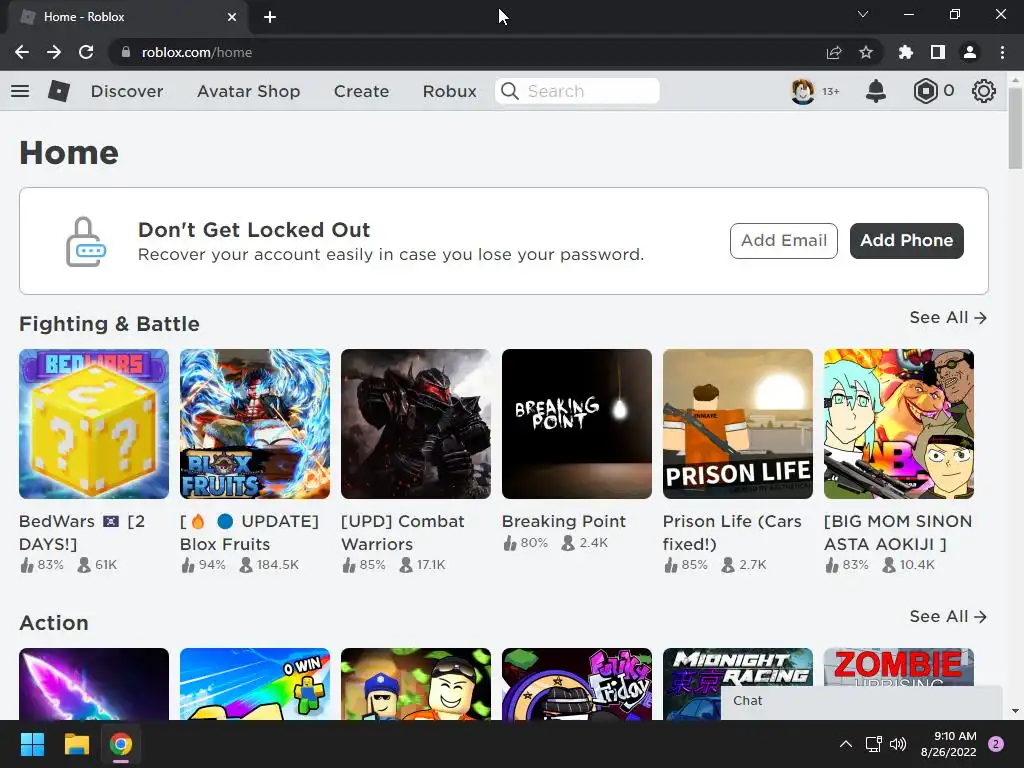
Task: Open the Robux menu item
Action: click(x=449, y=91)
